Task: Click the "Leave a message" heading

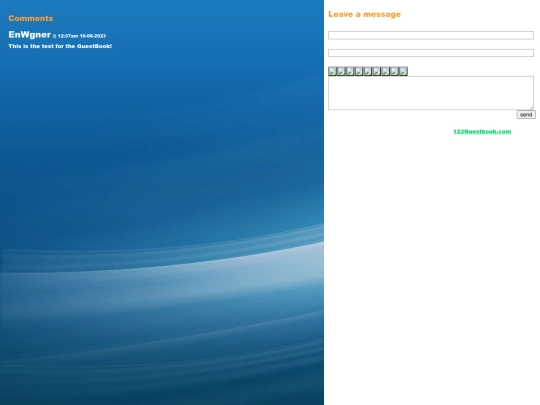Action: [364, 14]
